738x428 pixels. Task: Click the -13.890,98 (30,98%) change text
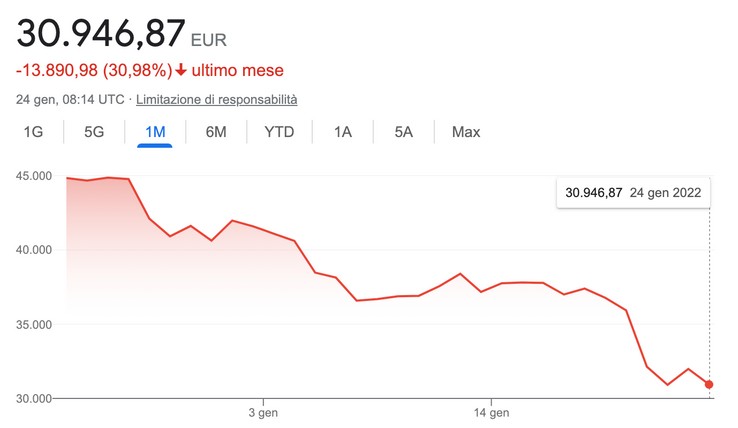(x=94, y=70)
